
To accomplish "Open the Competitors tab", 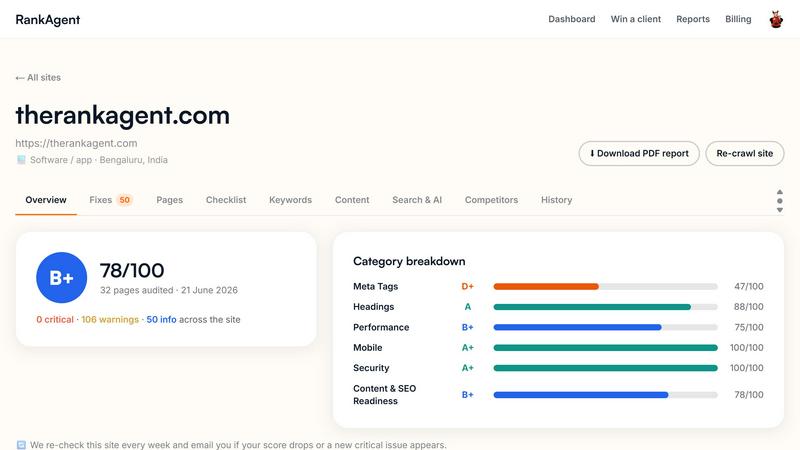I will [x=491, y=200].
